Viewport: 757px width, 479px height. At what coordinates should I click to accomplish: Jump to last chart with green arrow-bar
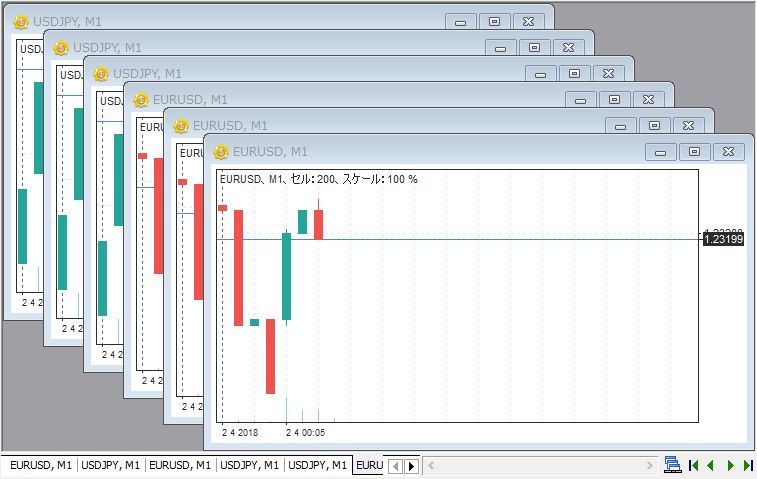746,465
